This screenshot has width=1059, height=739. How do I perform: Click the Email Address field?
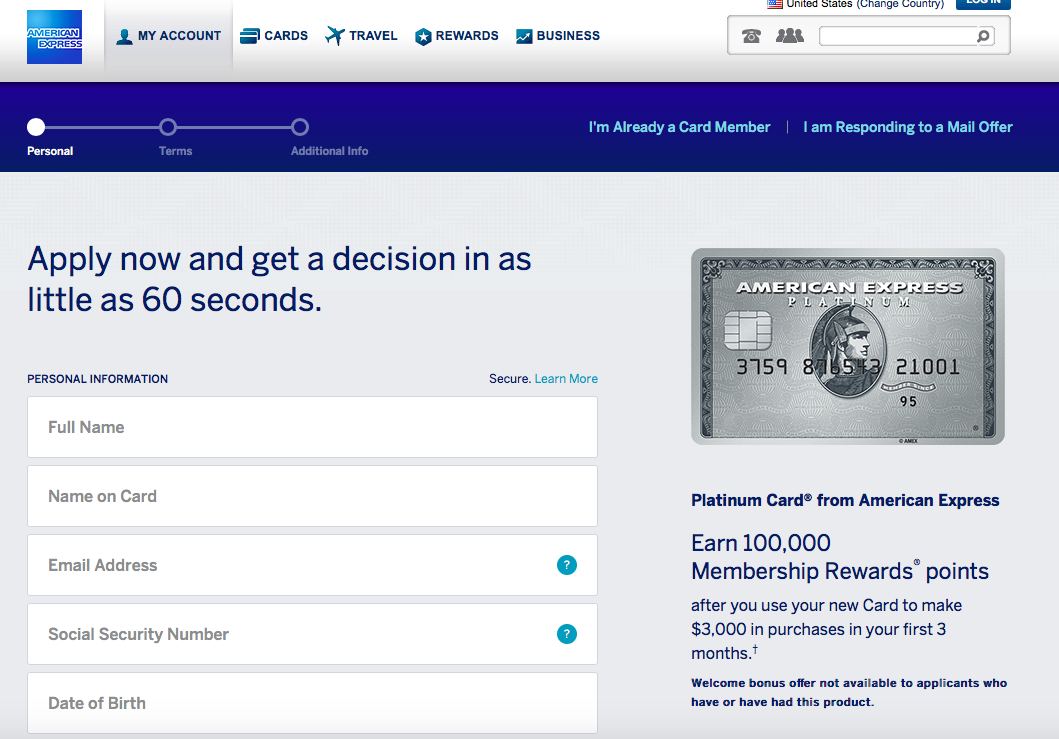pos(312,565)
